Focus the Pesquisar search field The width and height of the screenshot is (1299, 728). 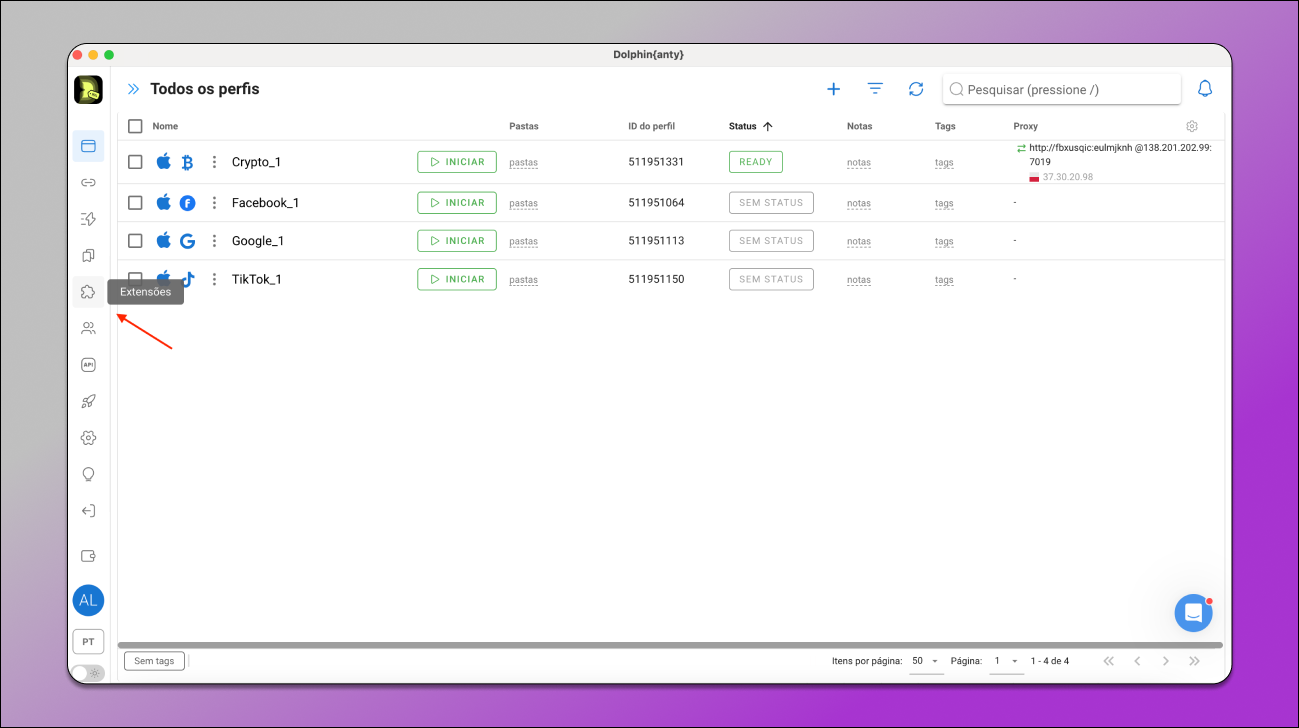pos(1062,89)
